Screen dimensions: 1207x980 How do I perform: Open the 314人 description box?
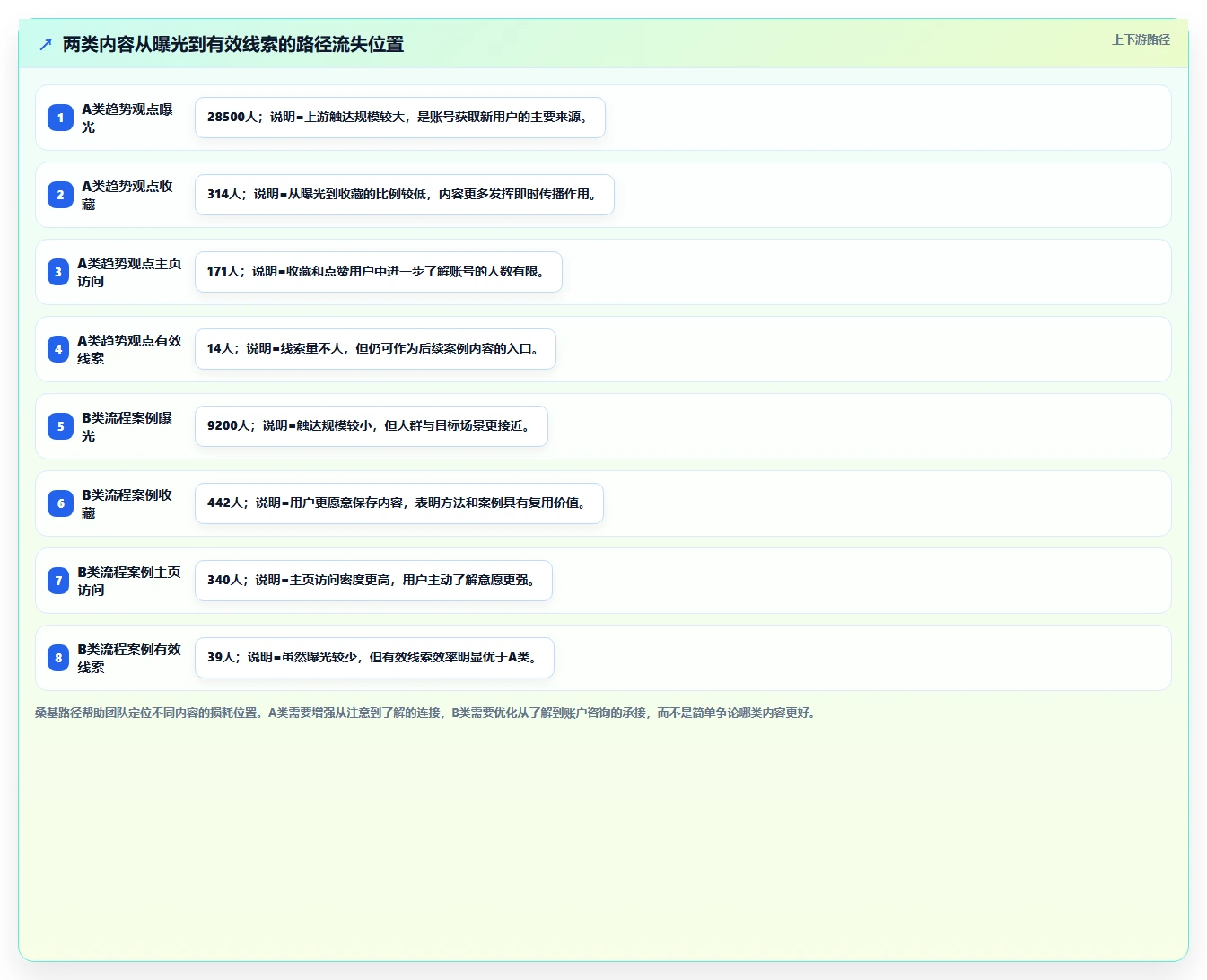tap(405, 195)
